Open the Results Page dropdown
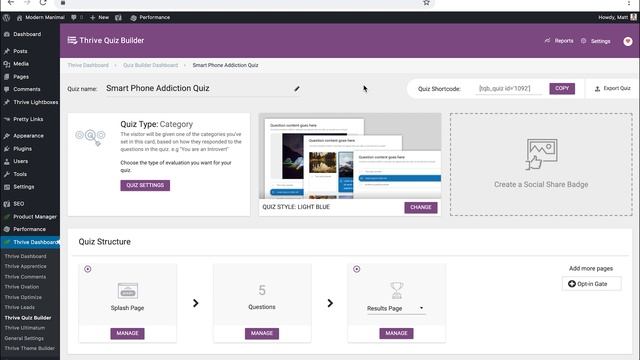 tap(396, 309)
